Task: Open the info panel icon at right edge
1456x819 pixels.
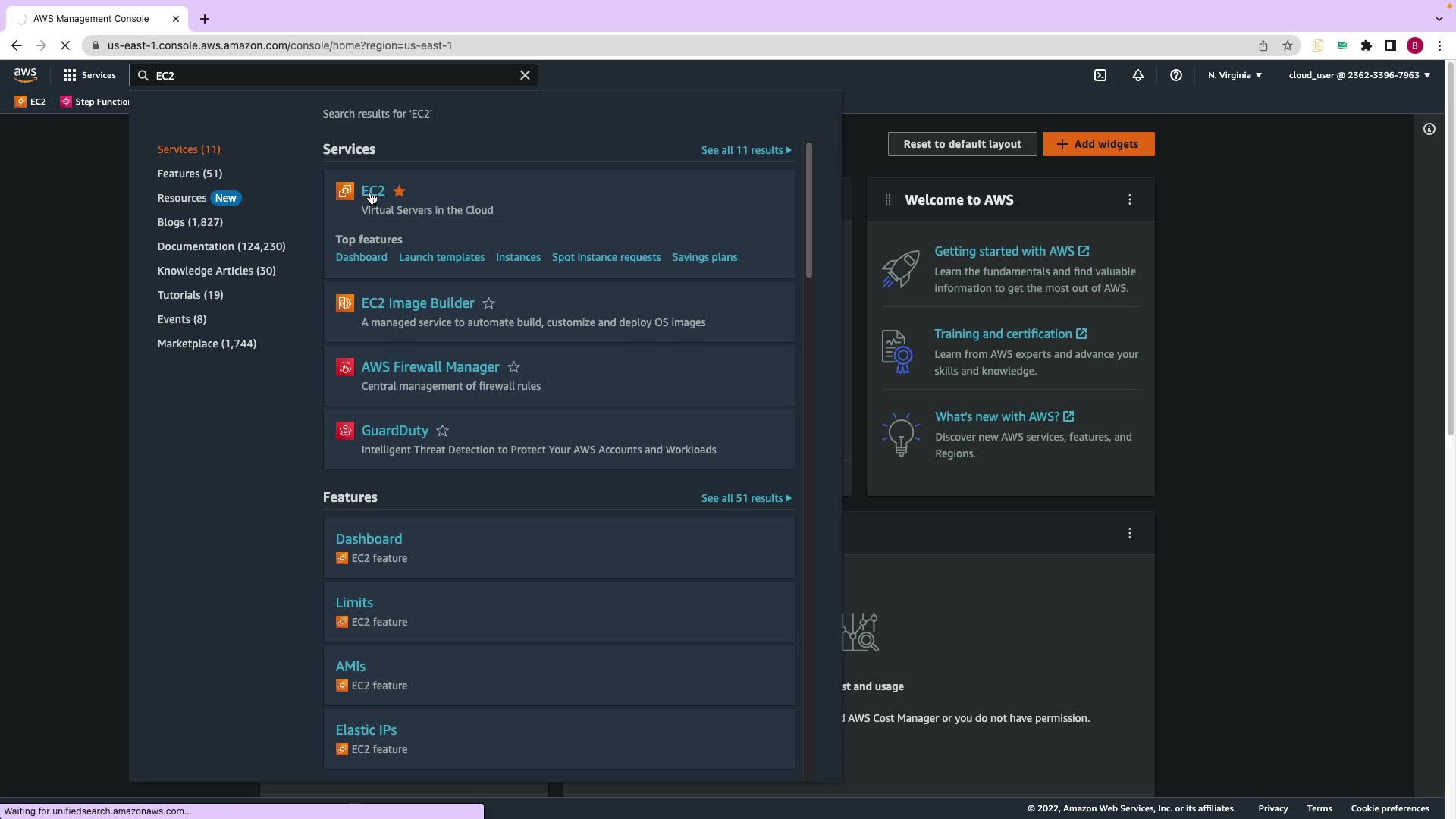Action: click(x=1429, y=129)
